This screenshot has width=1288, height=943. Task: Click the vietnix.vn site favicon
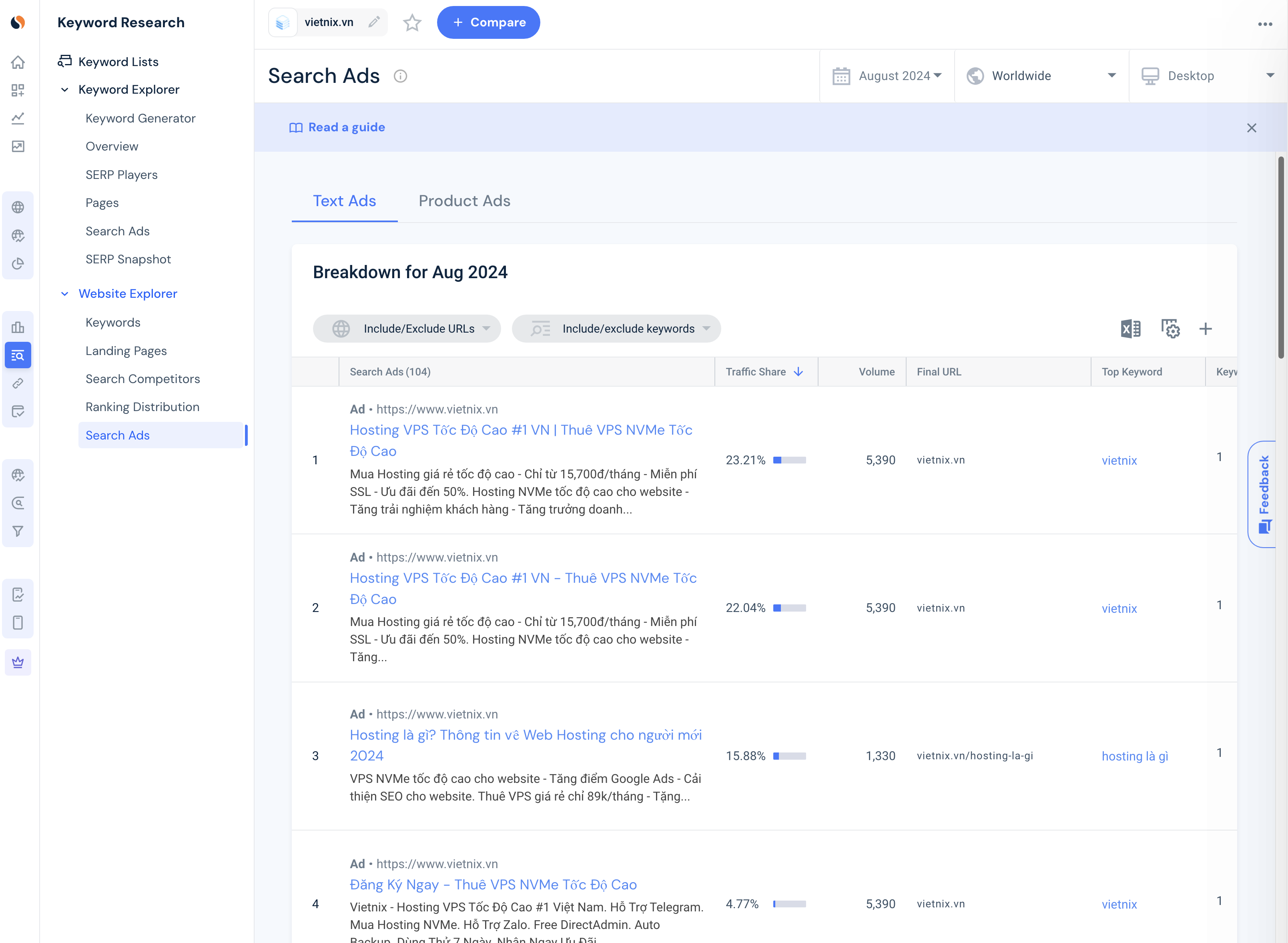(x=283, y=23)
